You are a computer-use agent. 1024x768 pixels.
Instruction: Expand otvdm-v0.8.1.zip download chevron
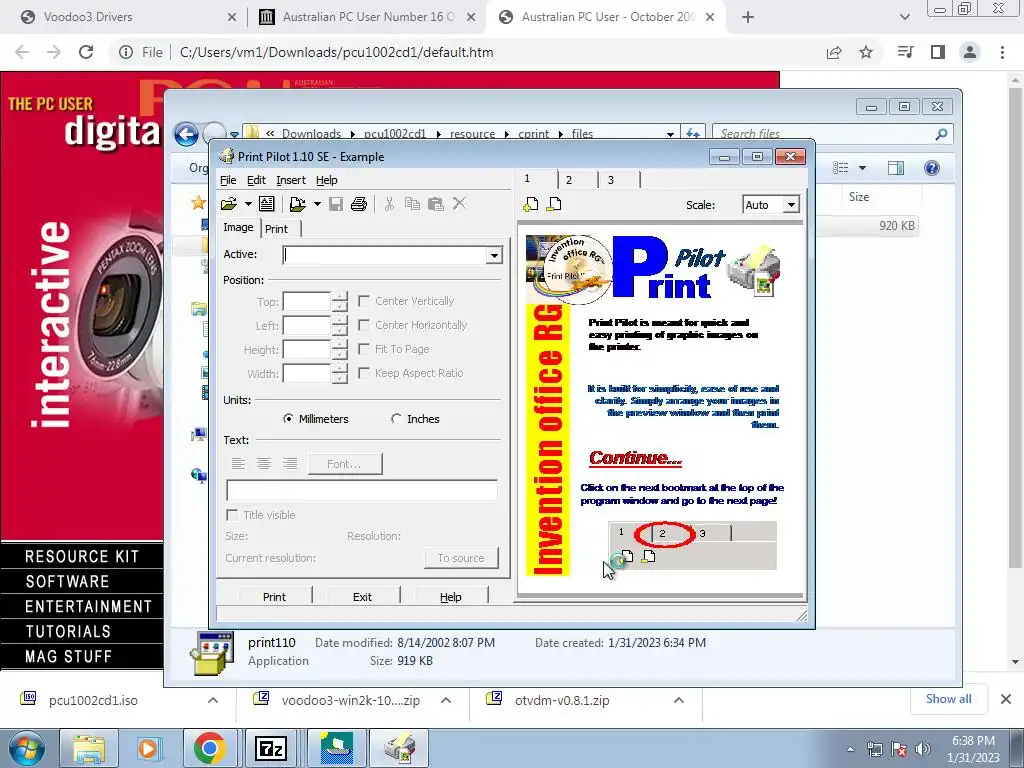(679, 700)
